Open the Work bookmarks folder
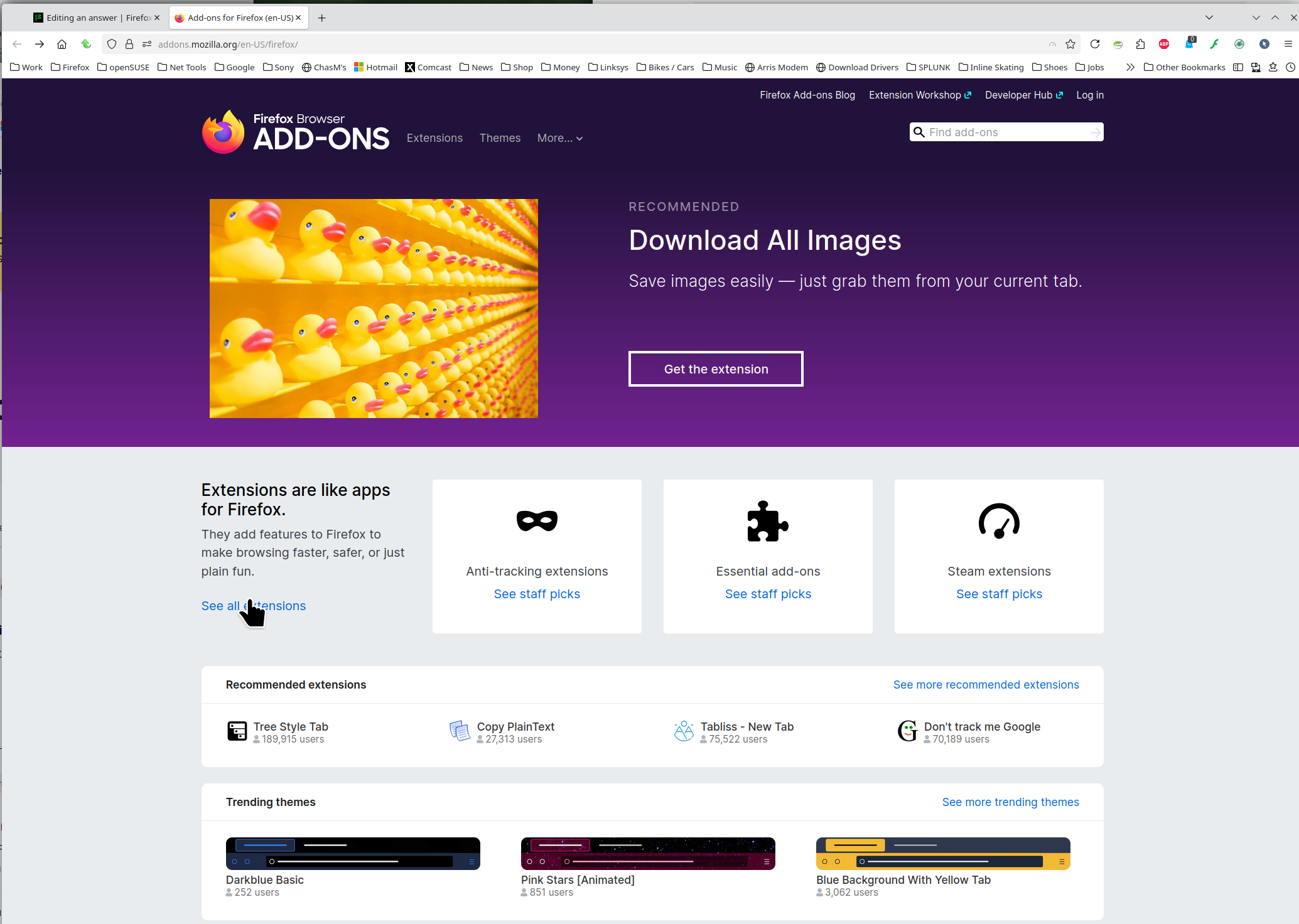Viewport: 1299px width, 924px height. (26, 67)
